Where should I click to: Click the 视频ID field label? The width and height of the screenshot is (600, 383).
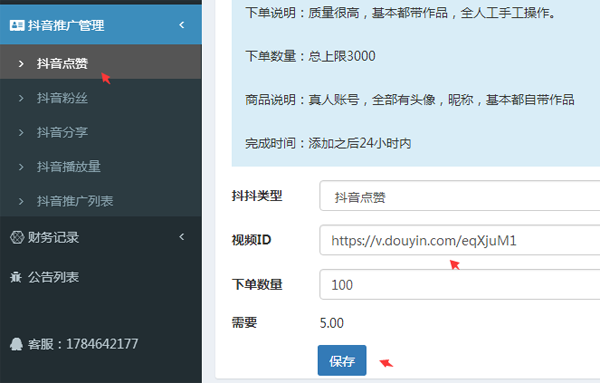coord(251,240)
